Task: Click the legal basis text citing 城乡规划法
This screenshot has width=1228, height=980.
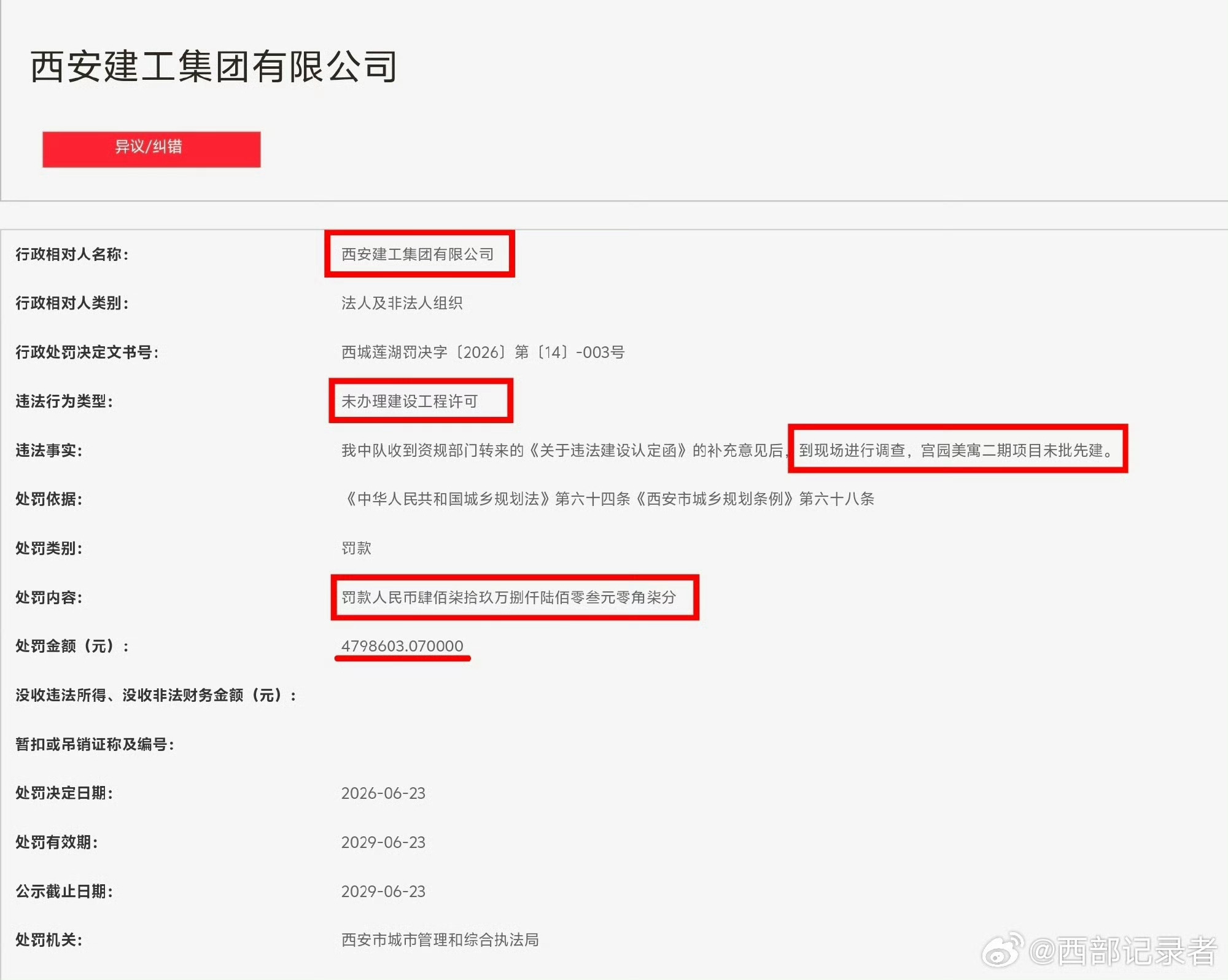Action: click(608, 499)
